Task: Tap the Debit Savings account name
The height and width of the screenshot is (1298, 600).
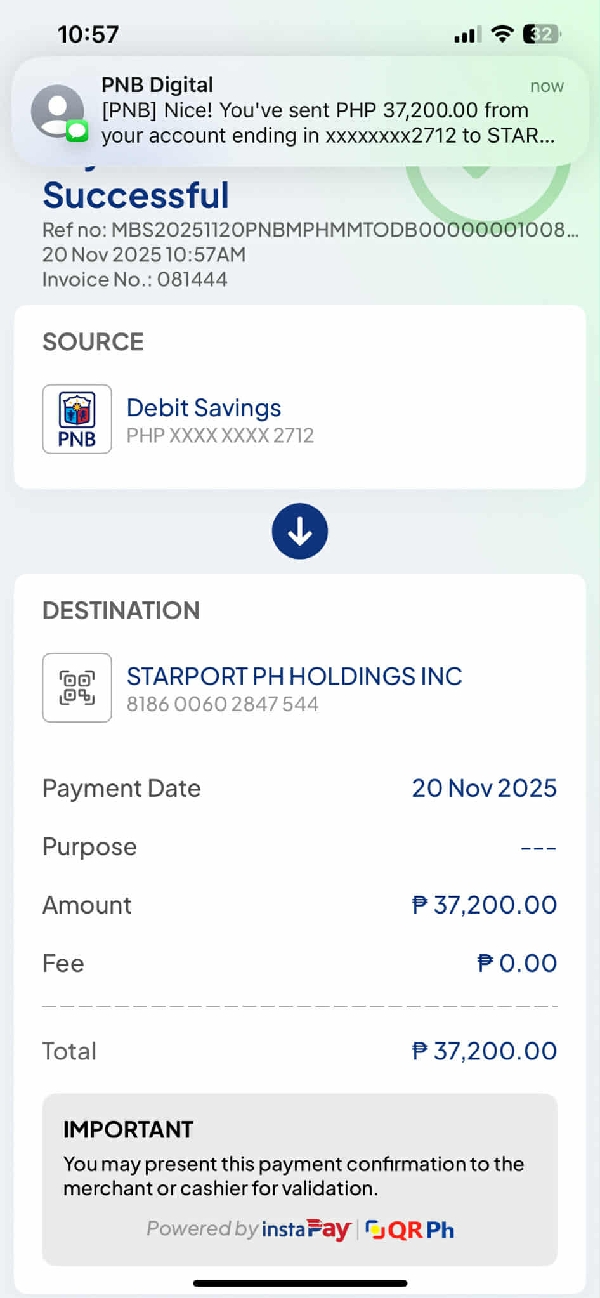Action: (x=203, y=408)
